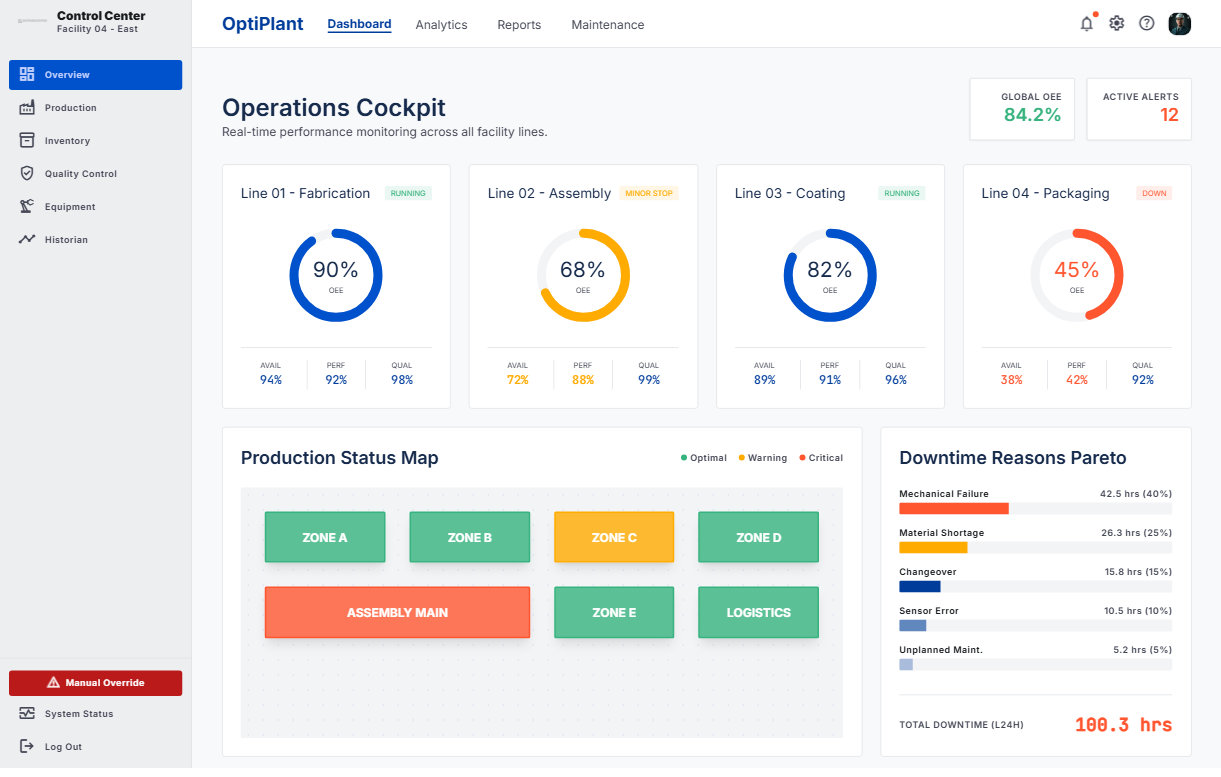The image size is (1221, 777).
Task: Select Zone E on the status map
Action: [614, 612]
